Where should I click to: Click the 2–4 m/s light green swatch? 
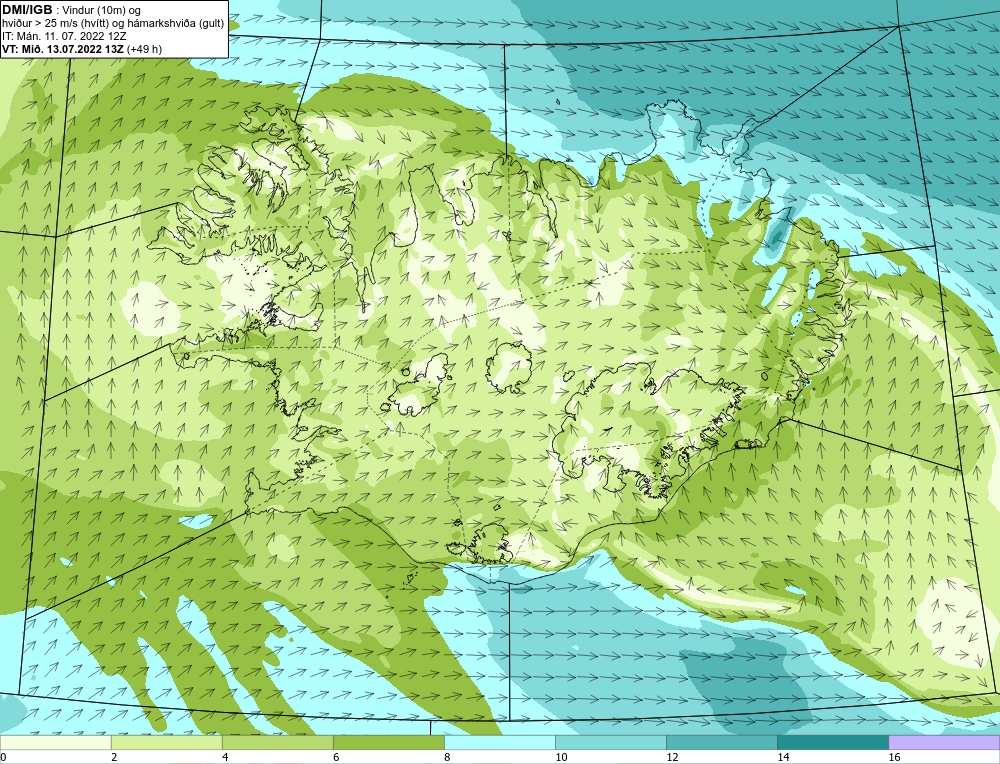click(167, 742)
